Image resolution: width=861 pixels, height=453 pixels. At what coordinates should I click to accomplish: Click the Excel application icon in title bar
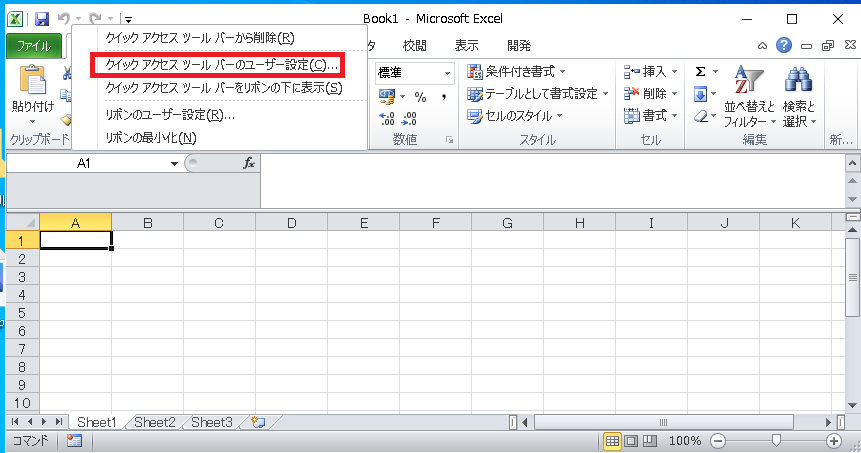(15, 19)
